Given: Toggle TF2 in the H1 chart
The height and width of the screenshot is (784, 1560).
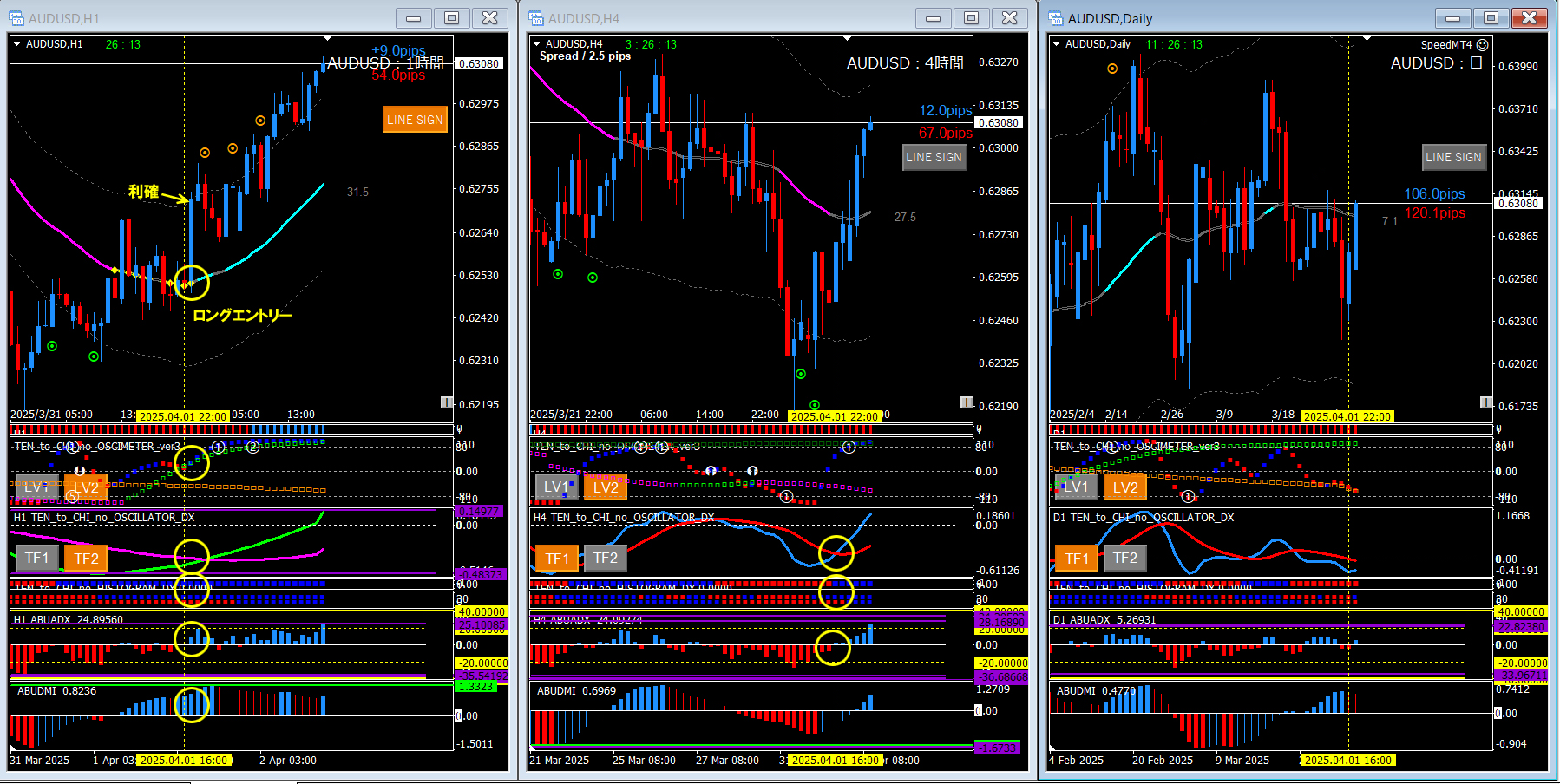Looking at the screenshot, I should click(86, 558).
